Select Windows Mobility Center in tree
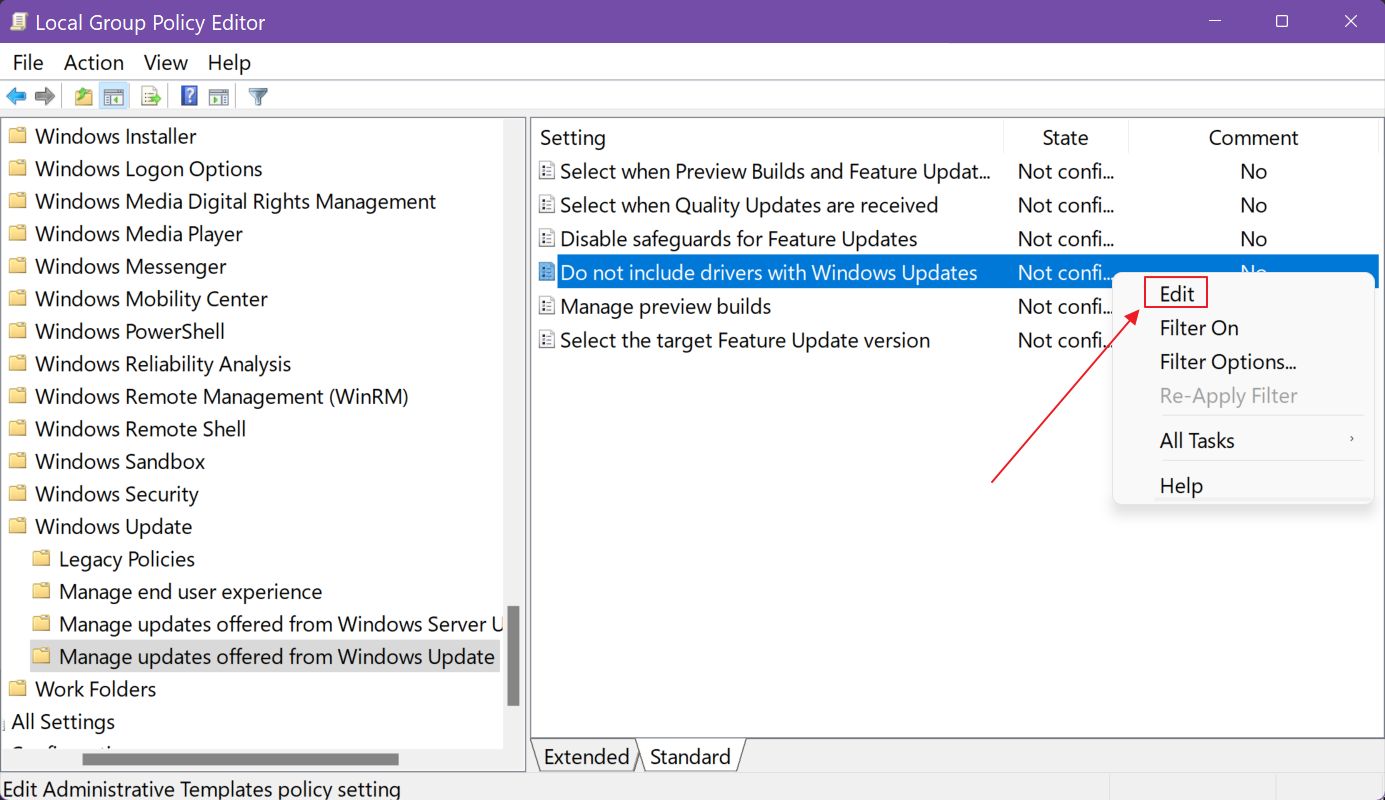 coord(151,299)
